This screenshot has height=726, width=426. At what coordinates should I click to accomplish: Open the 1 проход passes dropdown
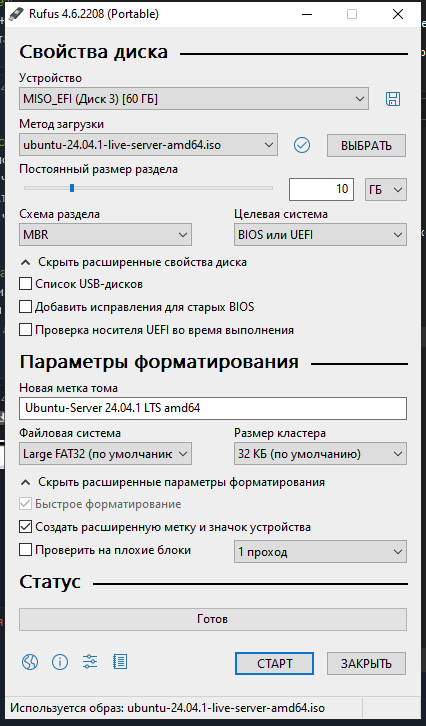tap(320, 552)
